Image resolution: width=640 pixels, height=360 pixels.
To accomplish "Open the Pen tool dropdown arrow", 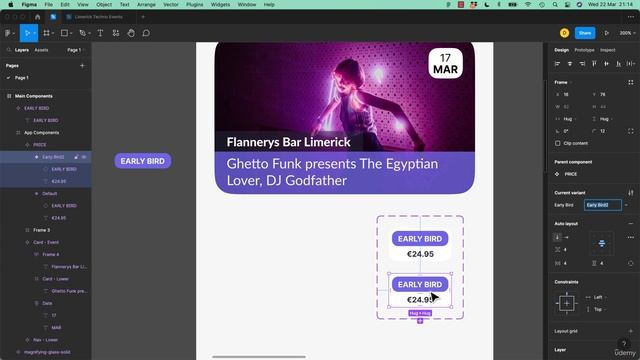I will [89, 33].
